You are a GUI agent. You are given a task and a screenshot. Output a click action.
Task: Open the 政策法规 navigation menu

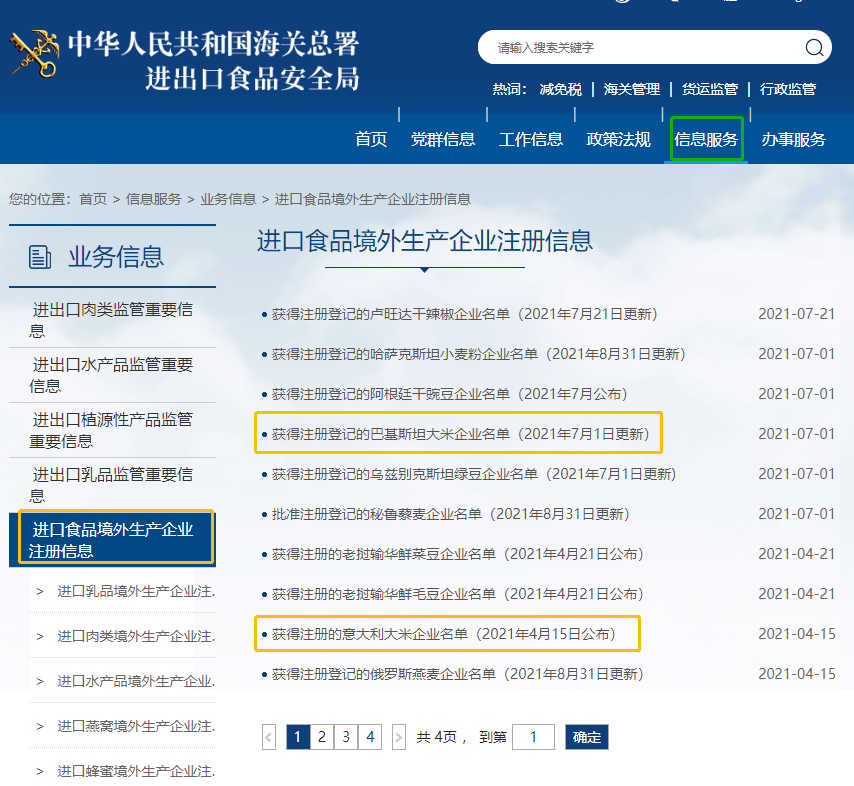[x=618, y=139]
